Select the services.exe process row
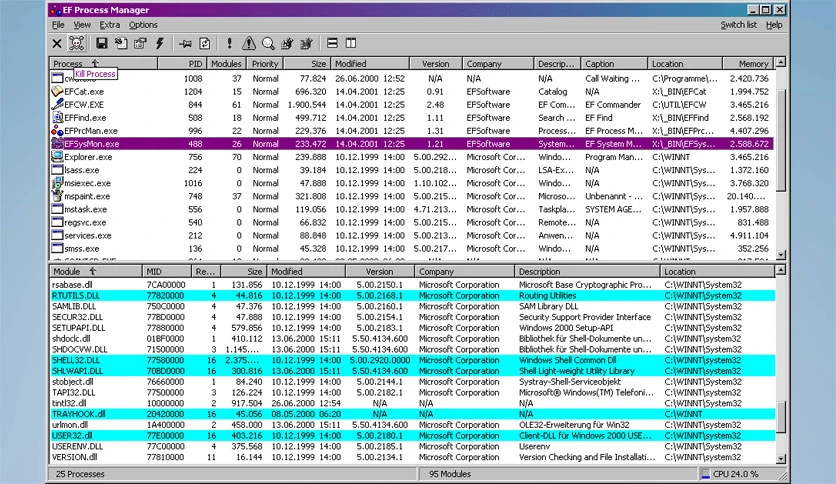Screen dimensions: 836x484 point(412,236)
